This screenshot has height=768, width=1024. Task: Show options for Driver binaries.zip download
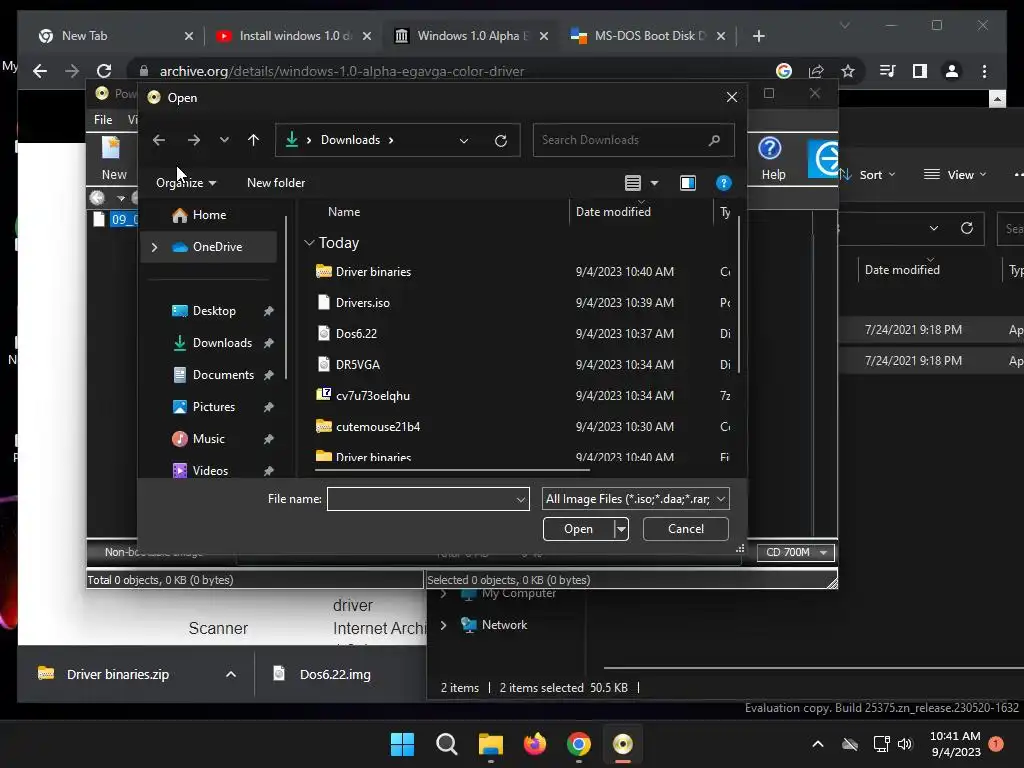coord(231,674)
